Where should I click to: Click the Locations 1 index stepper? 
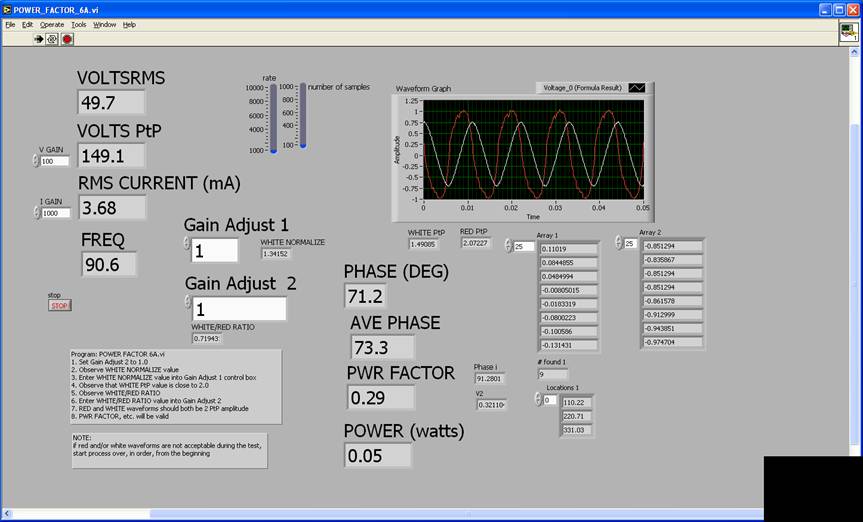coord(538,400)
